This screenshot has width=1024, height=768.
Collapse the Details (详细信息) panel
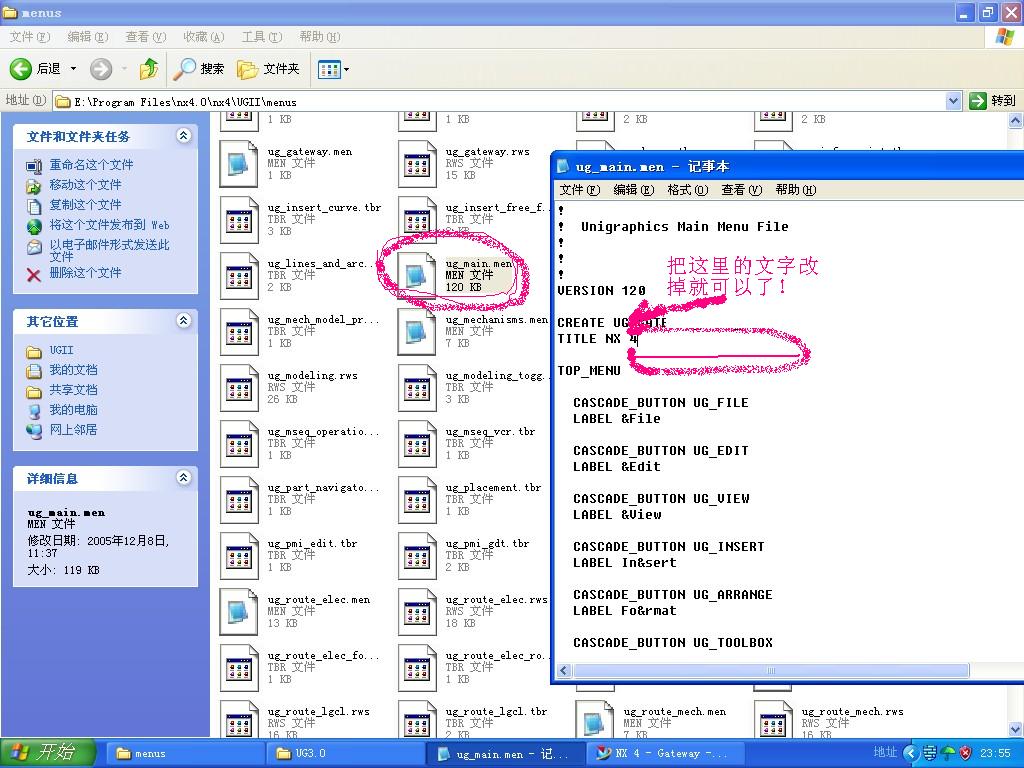pos(184,478)
